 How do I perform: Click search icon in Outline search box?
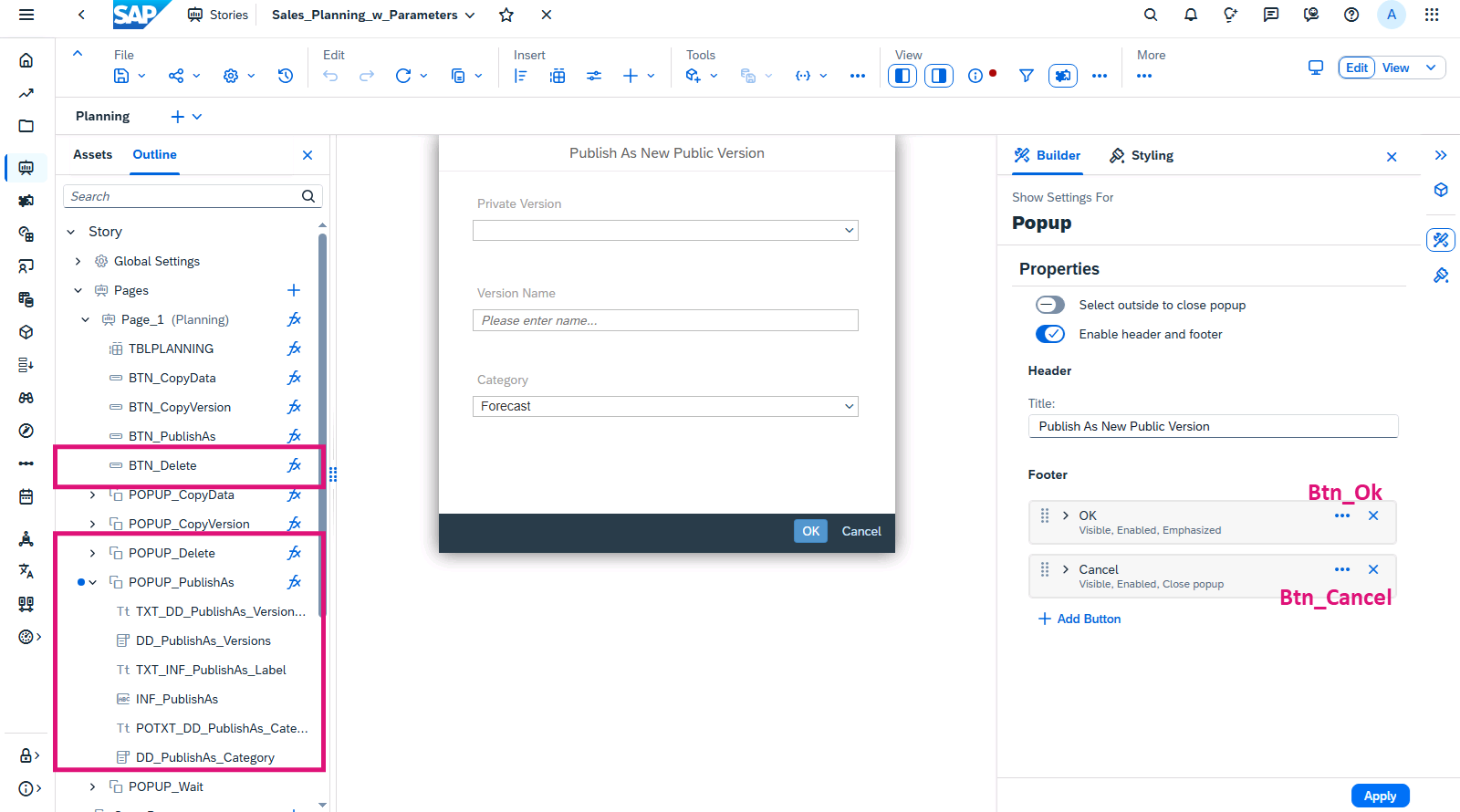(x=308, y=196)
